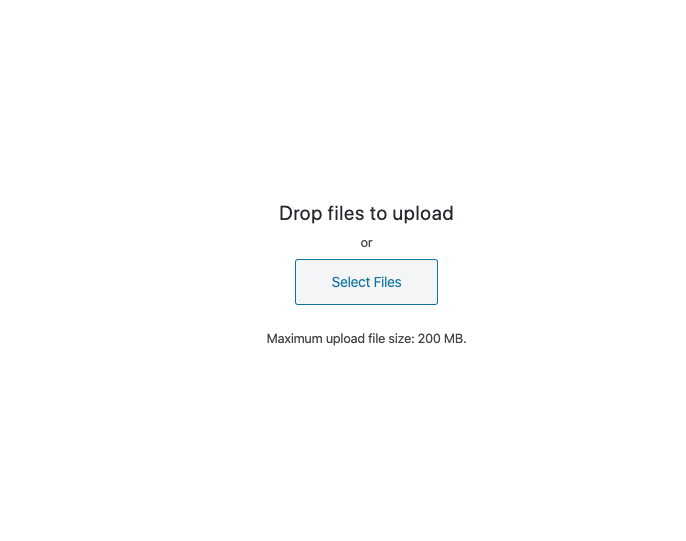Click the word 'to' in the heading
The image size is (686, 541).
click(378, 214)
